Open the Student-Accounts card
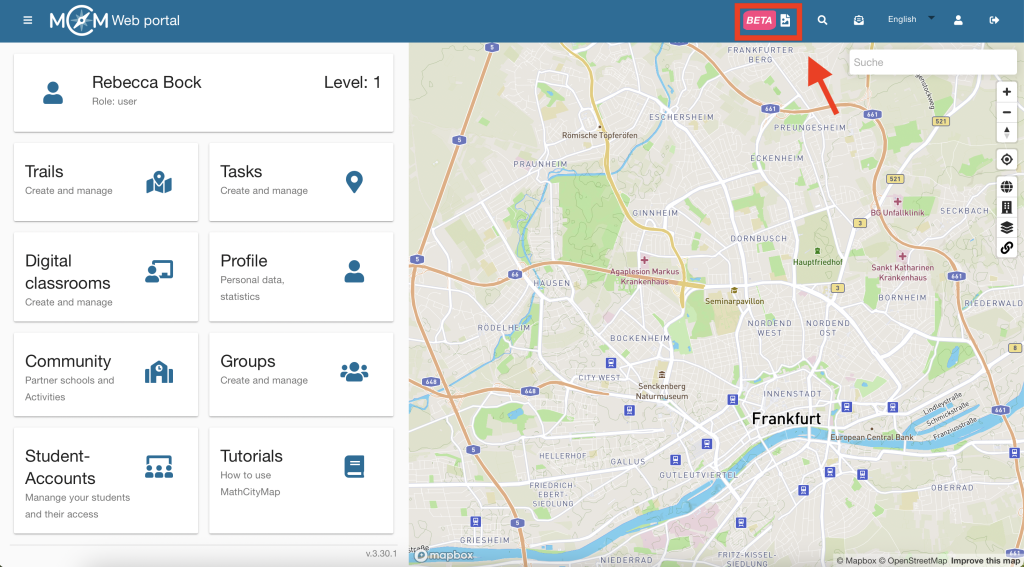Image resolution: width=1024 pixels, height=567 pixels. coord(106,481)
